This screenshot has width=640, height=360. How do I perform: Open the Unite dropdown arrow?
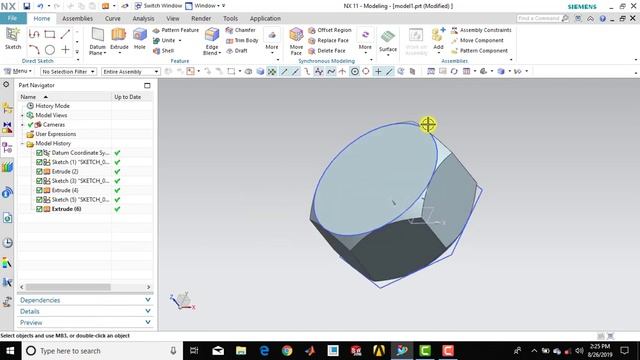[x=180, y=40]
